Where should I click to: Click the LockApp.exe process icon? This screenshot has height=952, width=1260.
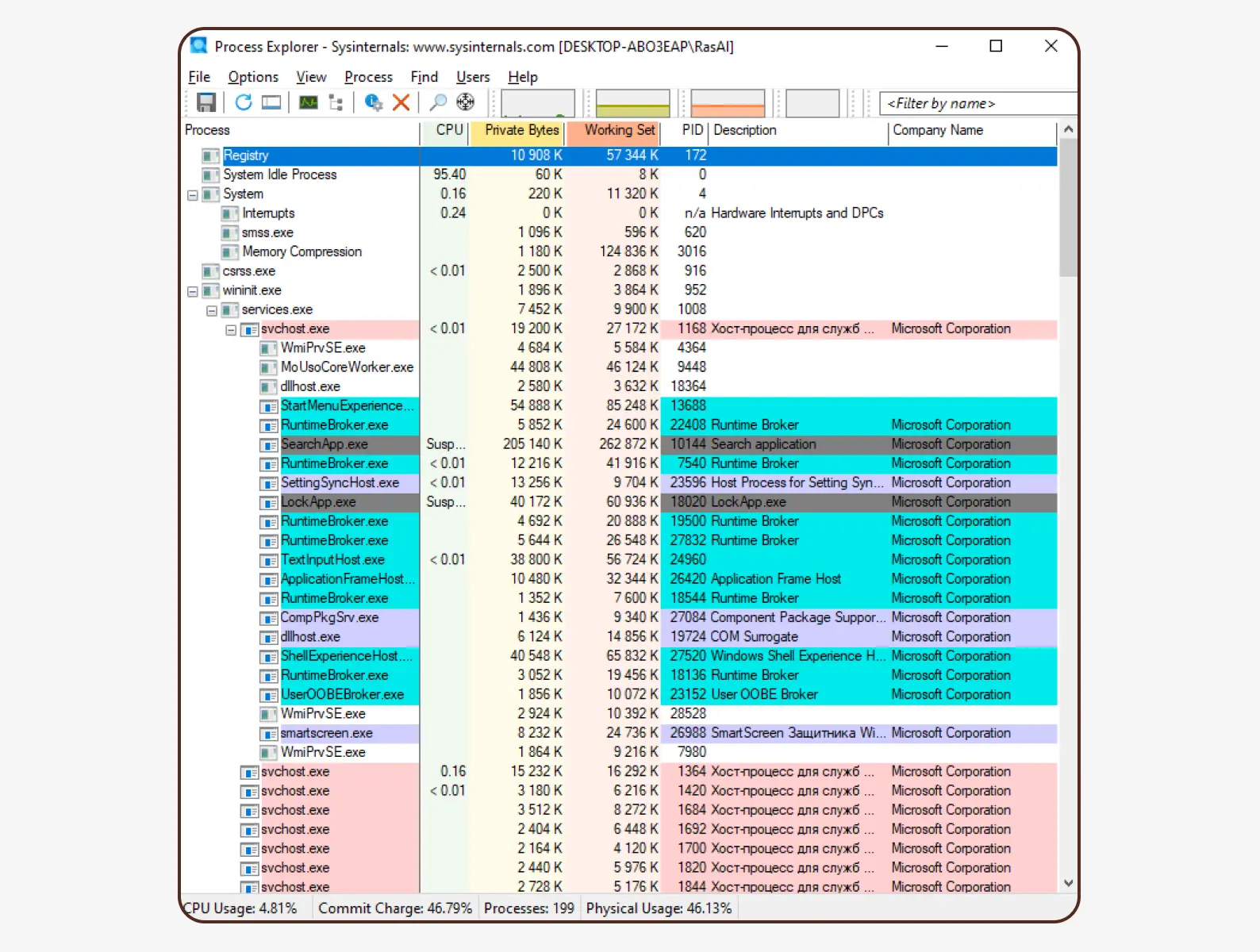click(269, 503)
